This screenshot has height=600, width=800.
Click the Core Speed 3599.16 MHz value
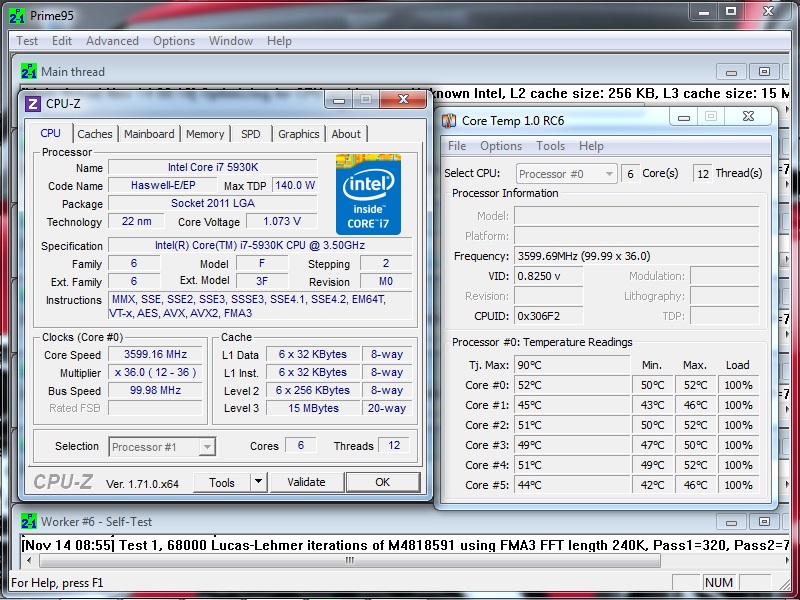tap(155, 355)
